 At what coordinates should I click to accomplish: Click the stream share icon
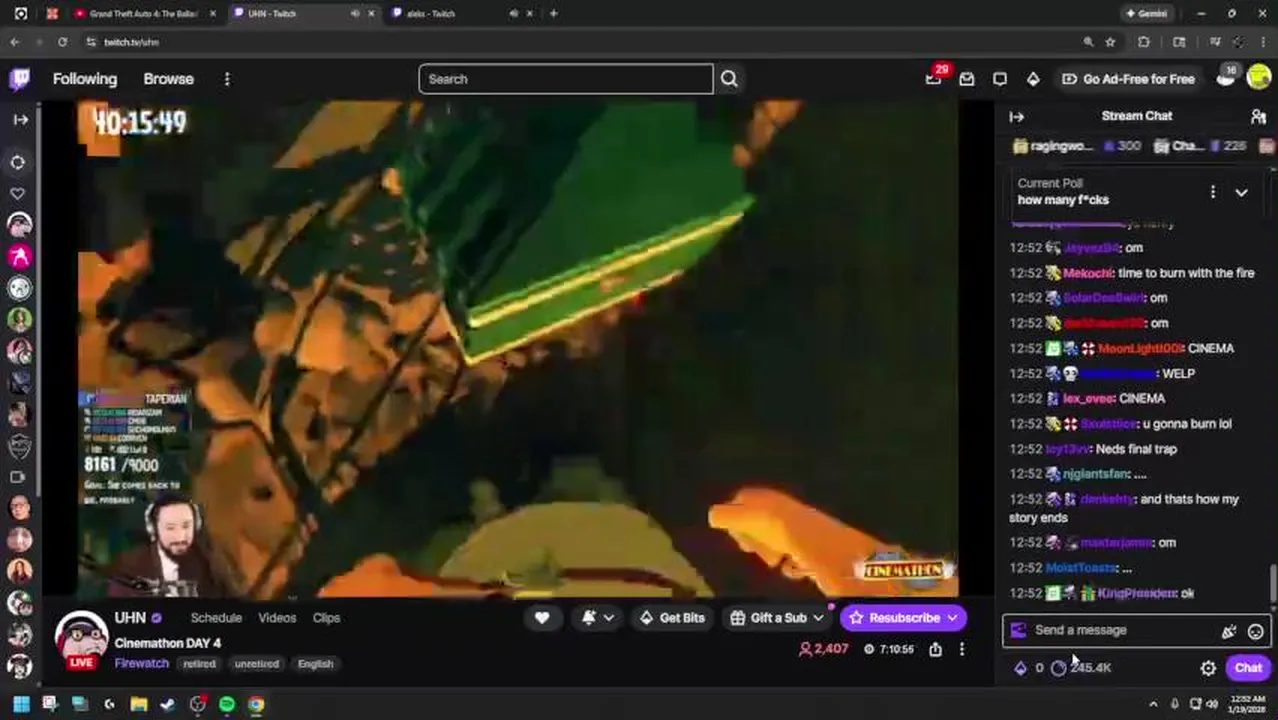click(x=935, y=649)
